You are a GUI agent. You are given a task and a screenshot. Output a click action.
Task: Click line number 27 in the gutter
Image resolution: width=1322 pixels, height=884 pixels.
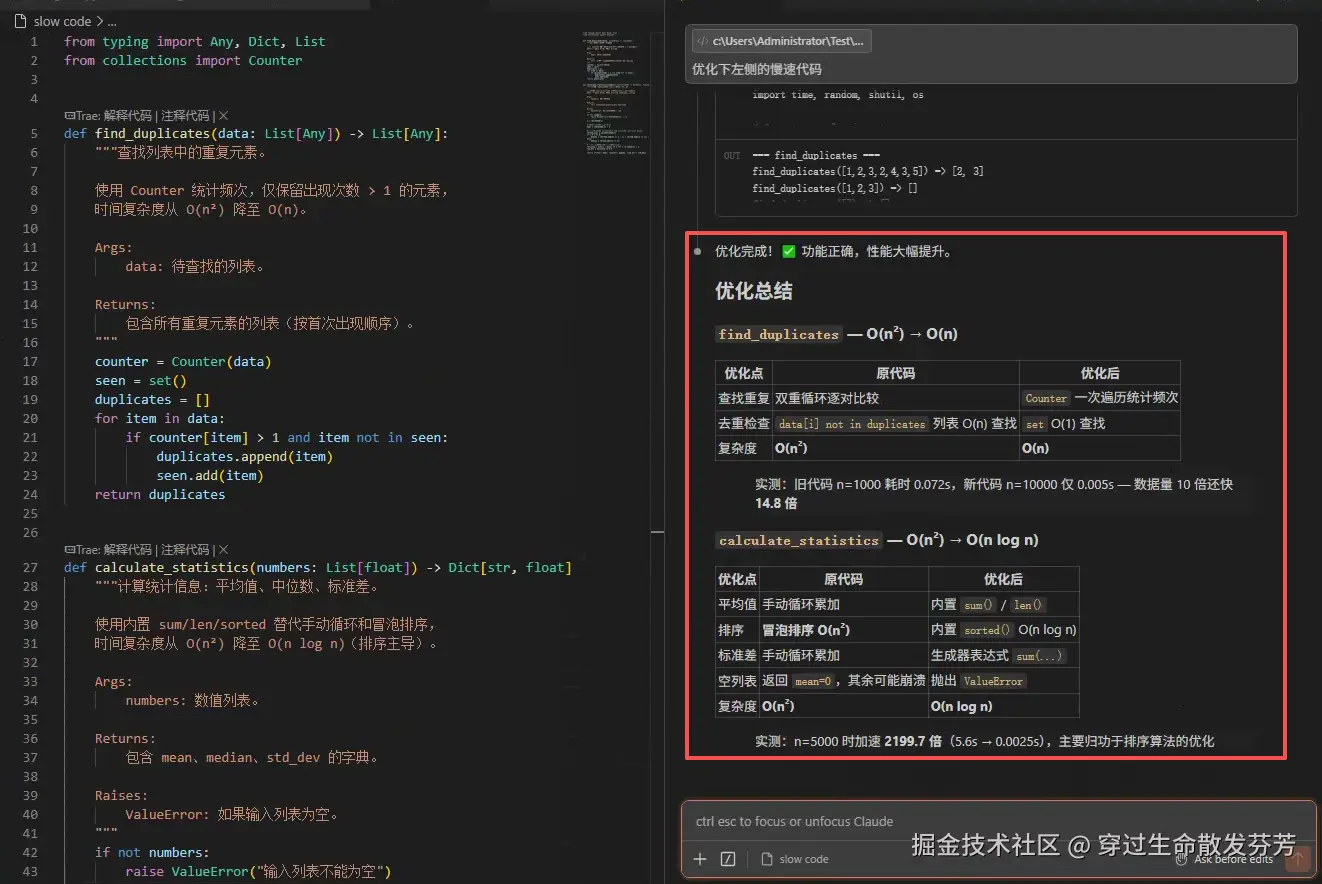(31, 568)
